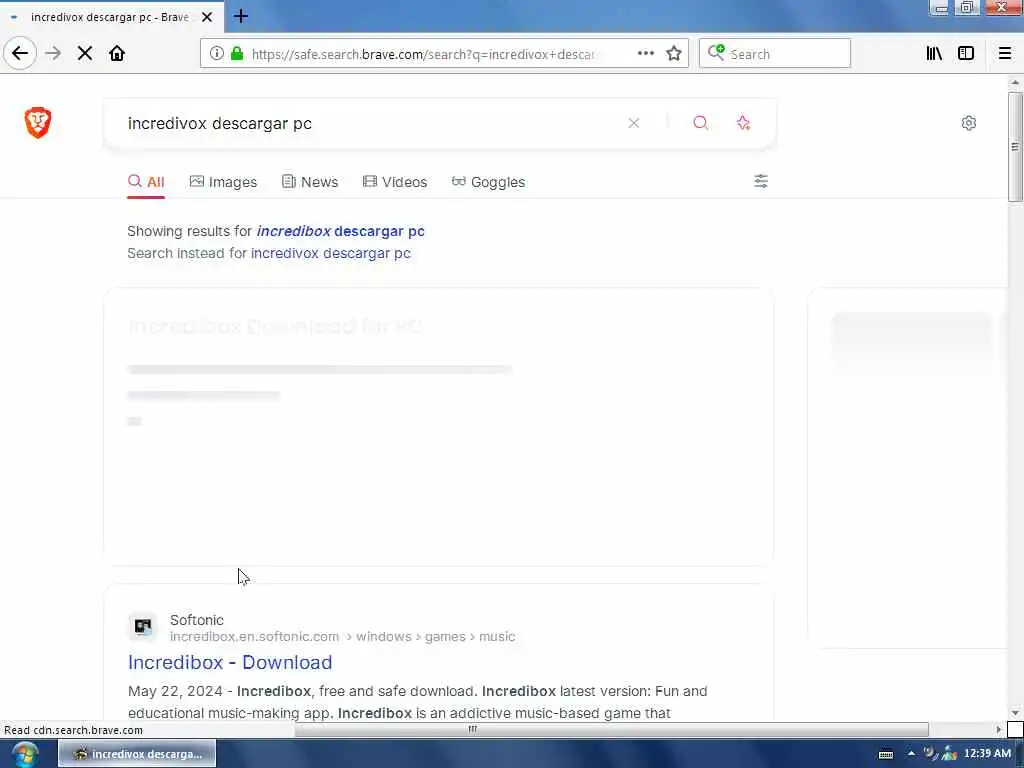Click the keyboard icon in system tray
1024x768 pixels.
pyautogui.click(x=886, y=754)
